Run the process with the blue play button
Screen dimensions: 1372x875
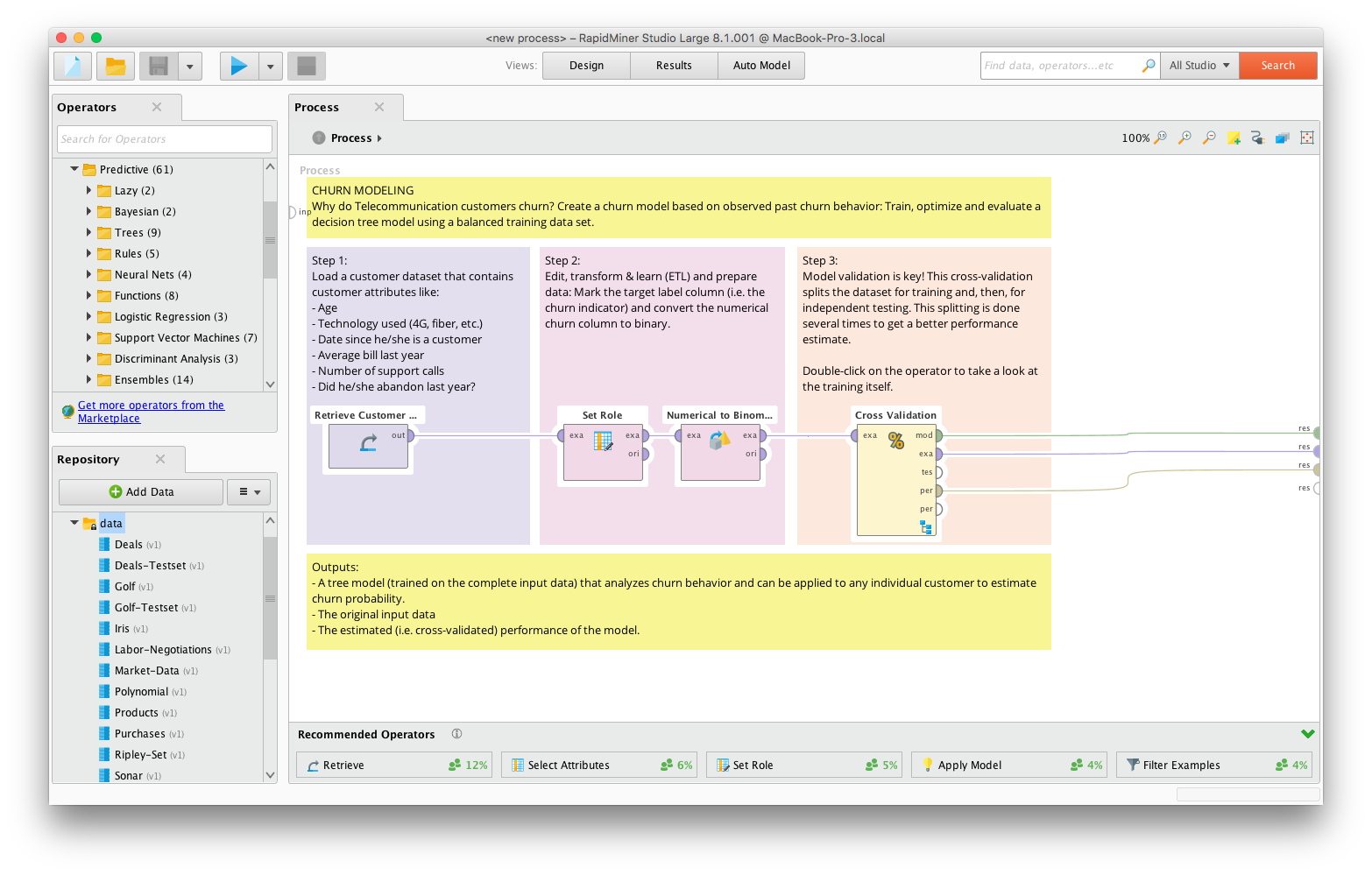pos(238,66)
